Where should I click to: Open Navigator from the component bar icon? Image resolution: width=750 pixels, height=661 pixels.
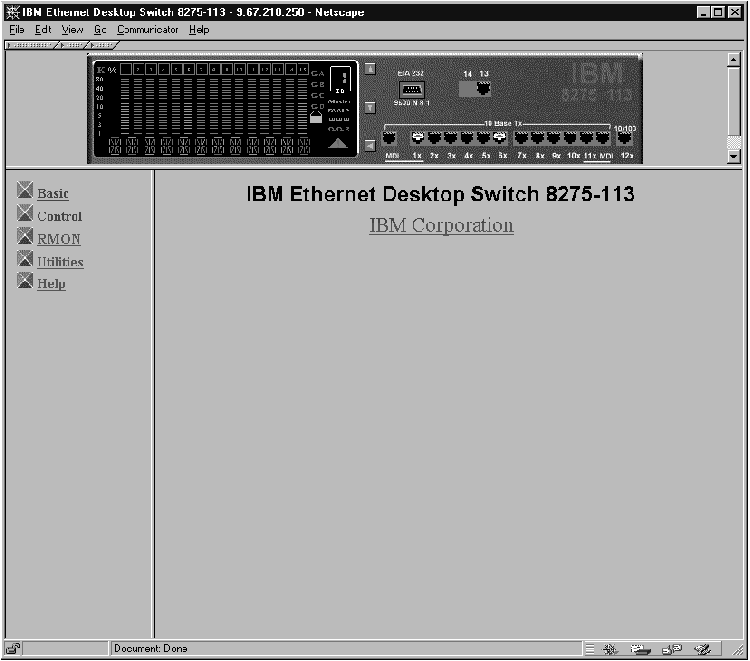point(612,649)
